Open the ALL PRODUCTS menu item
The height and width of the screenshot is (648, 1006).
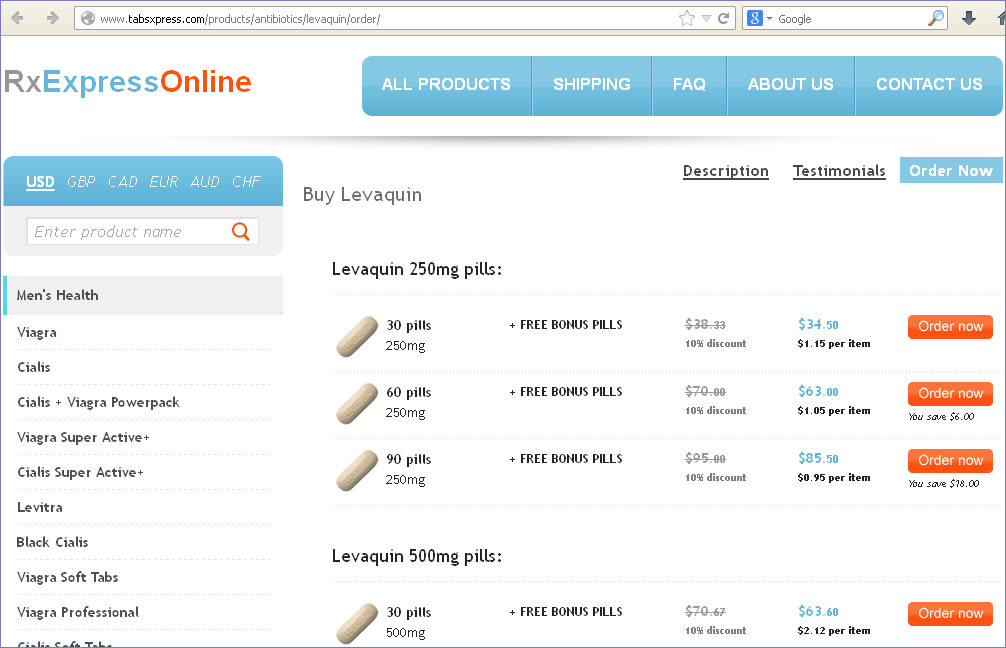point(446,85)
